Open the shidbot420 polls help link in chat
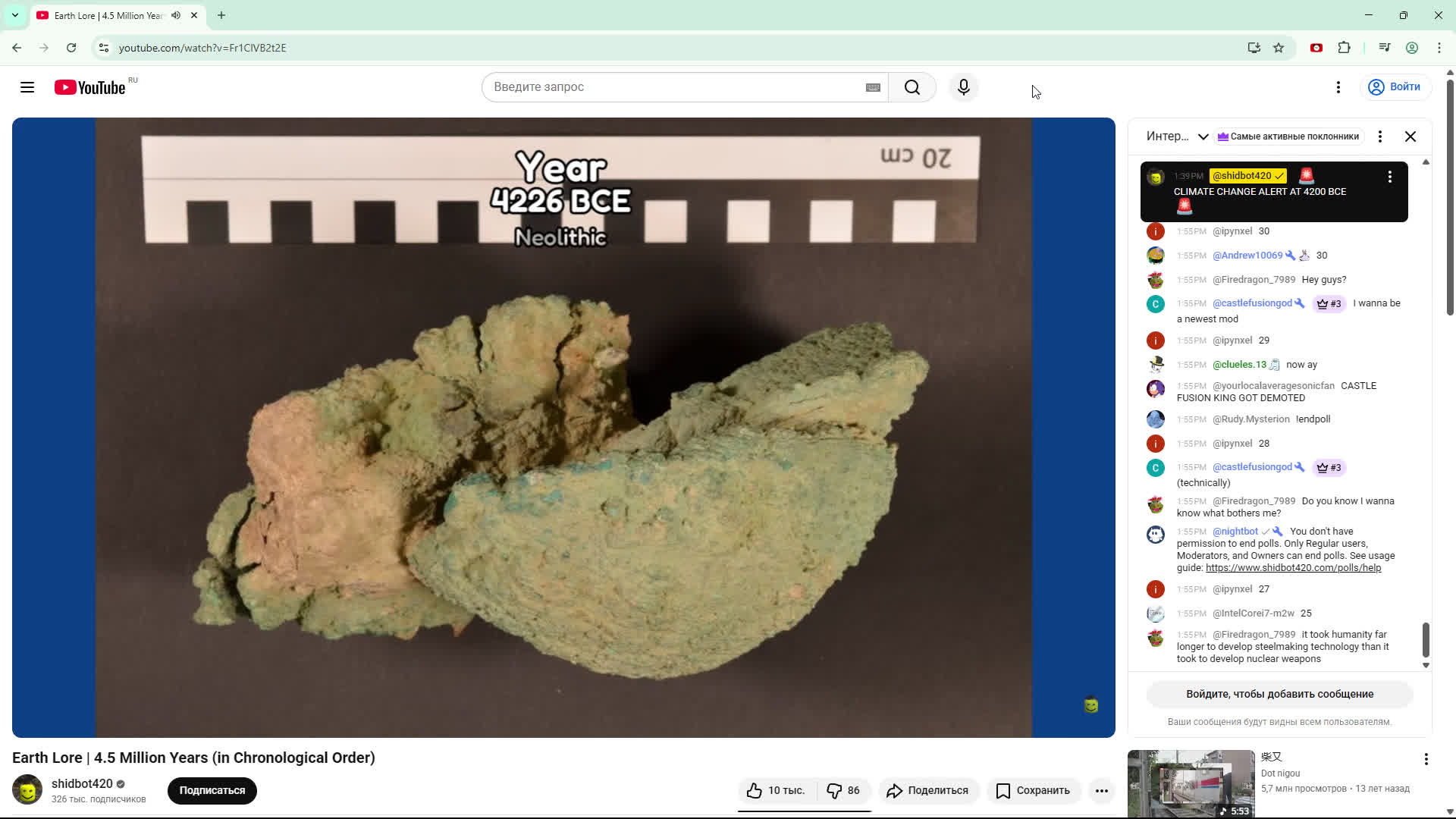 [1293, 567]
